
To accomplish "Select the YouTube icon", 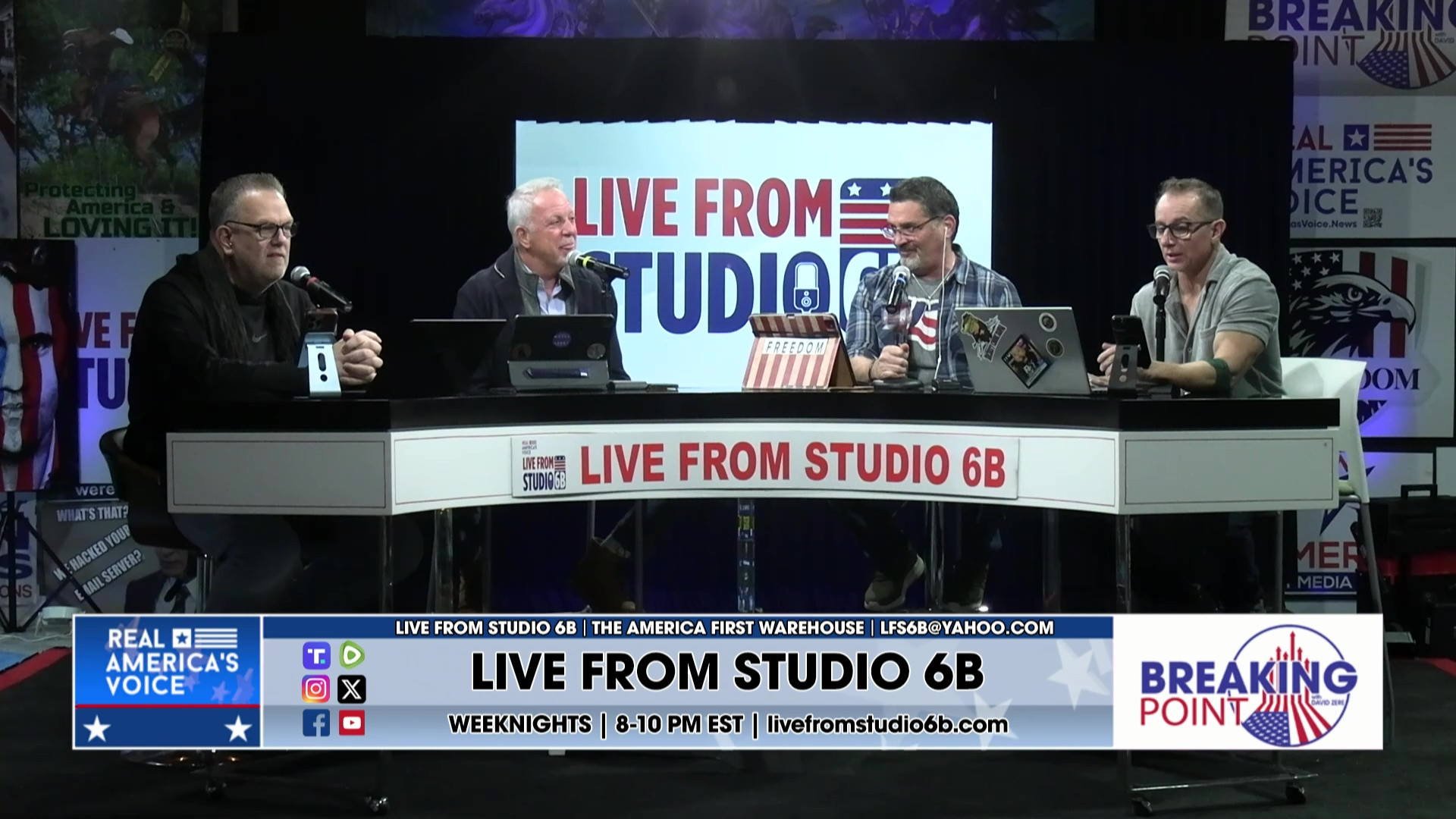I will tap(353, 722).
